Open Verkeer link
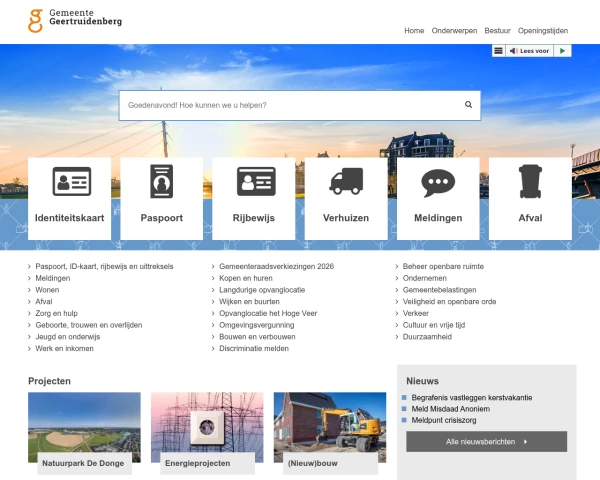 point(416,313)
